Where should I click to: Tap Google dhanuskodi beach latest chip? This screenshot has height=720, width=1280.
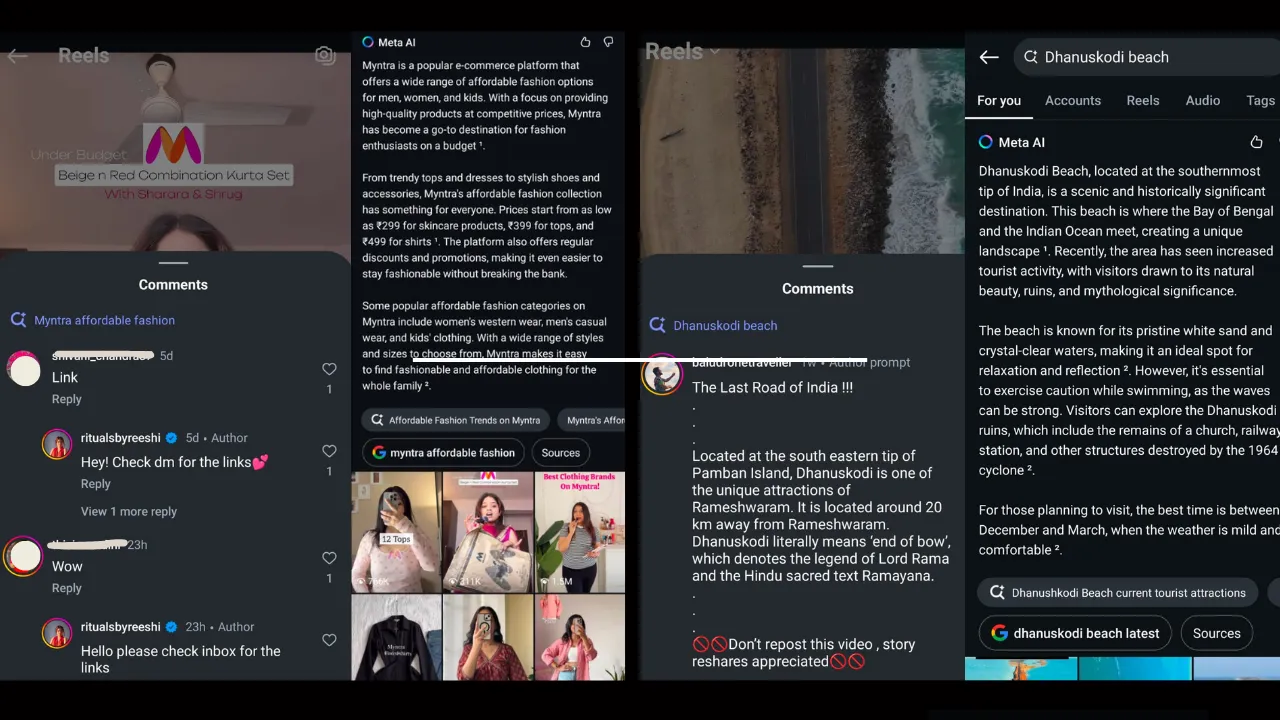[1075, 633]
